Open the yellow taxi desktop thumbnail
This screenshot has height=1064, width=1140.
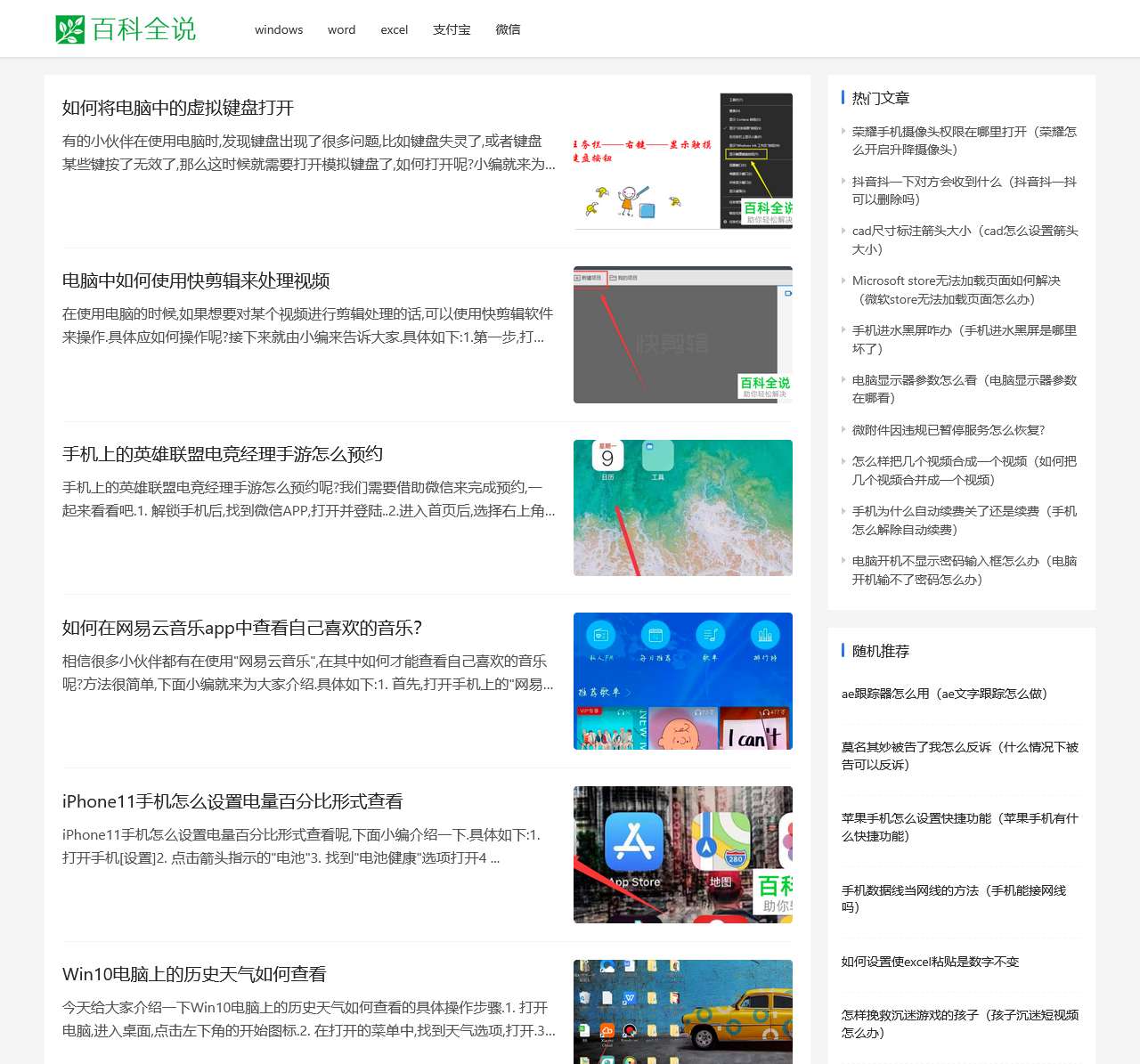[x=682, y=1012]
